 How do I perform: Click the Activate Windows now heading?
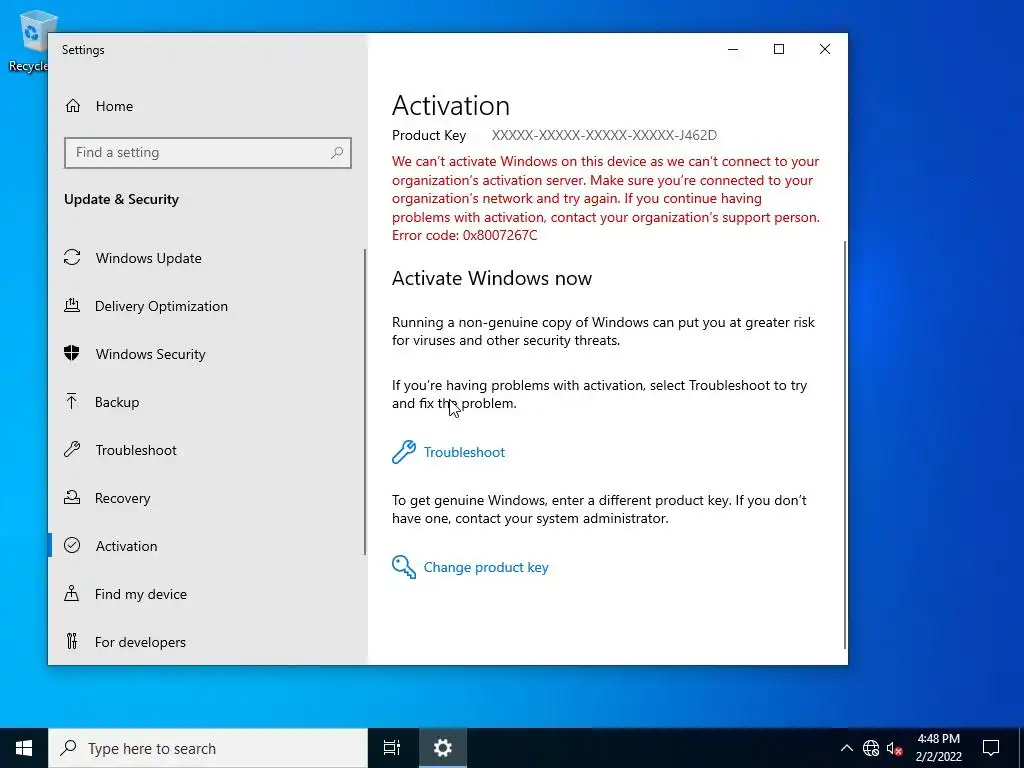pyautogui.click(x=492, y=278)
